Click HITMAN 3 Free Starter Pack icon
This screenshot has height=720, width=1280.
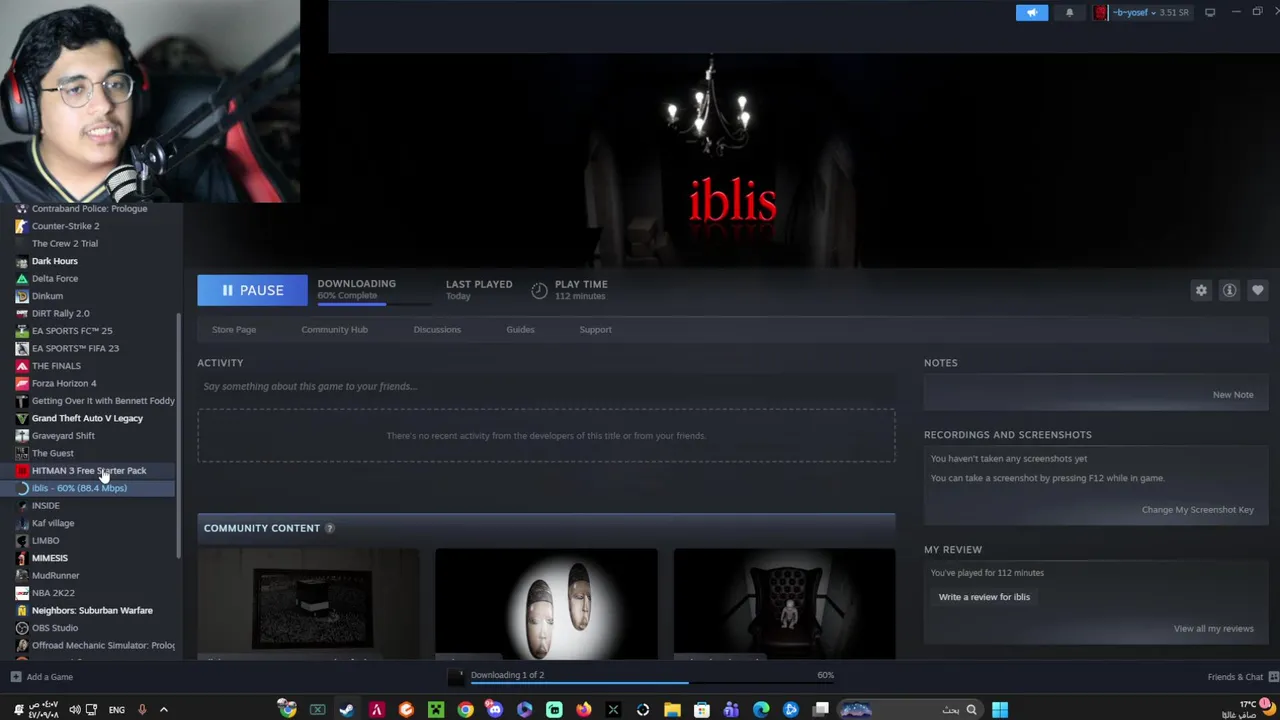pyautogui.click(x=22, y=471)
